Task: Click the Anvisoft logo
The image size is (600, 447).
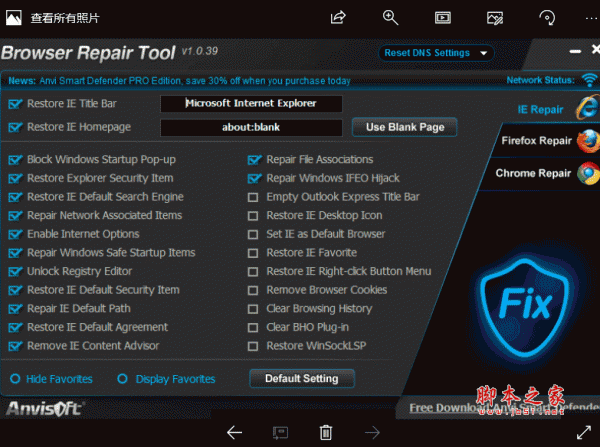Action: click(x=44, y=409)
